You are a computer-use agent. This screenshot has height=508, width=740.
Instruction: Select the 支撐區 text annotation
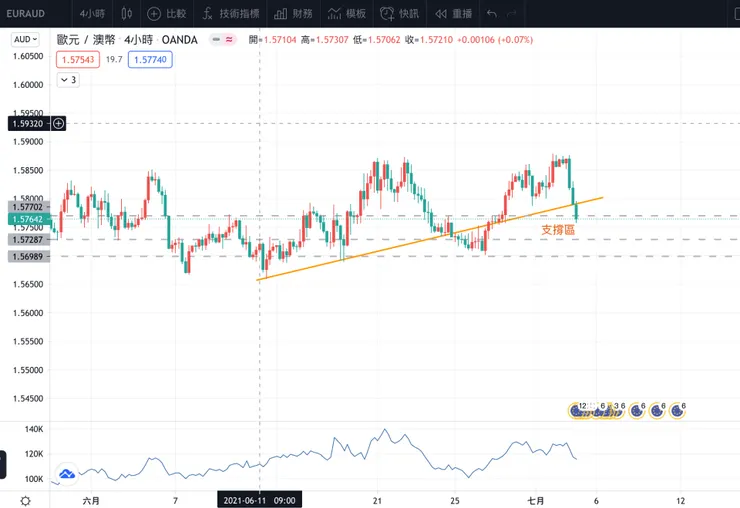(558, 230)
